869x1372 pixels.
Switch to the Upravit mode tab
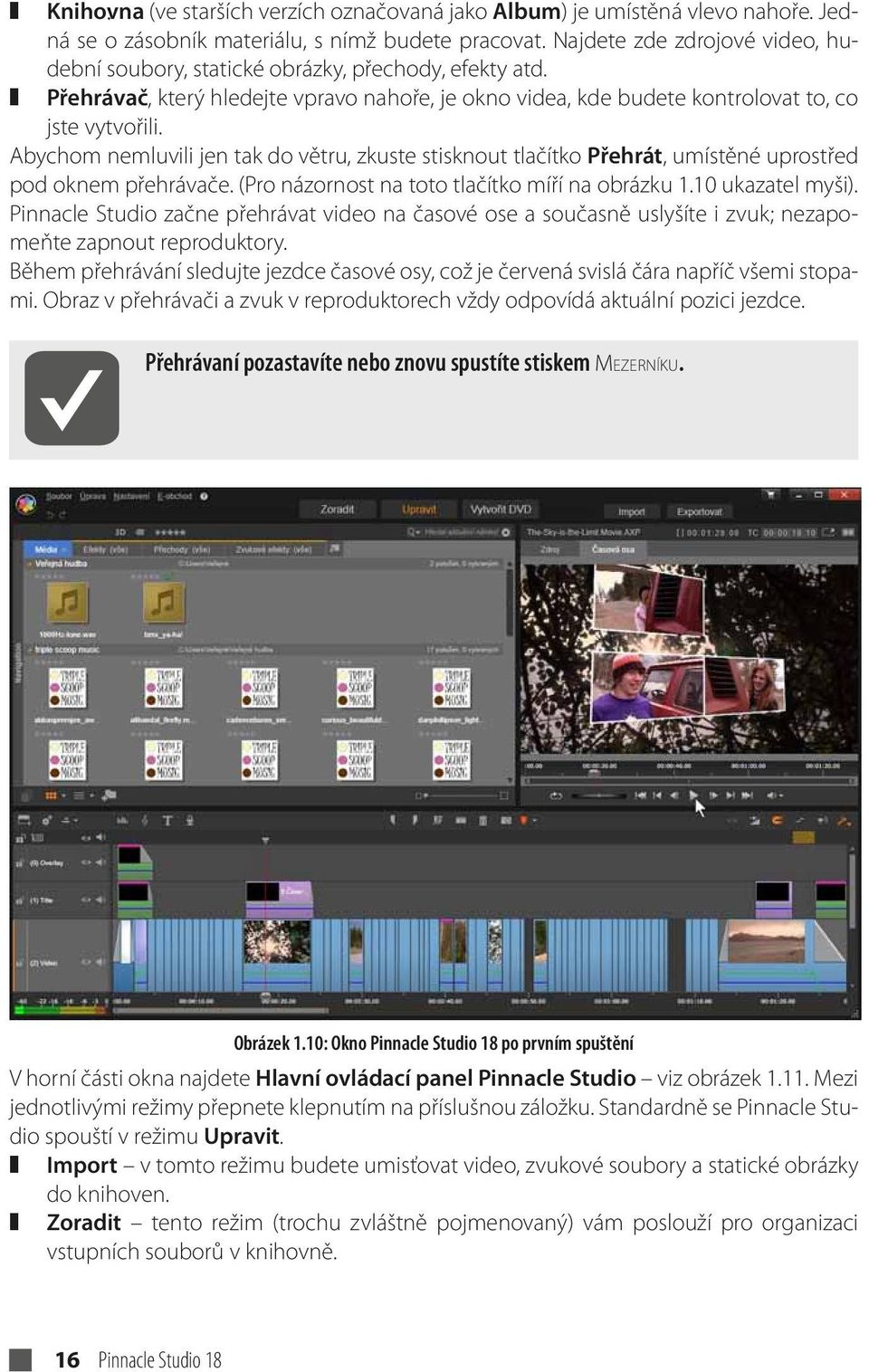point(418,510)
